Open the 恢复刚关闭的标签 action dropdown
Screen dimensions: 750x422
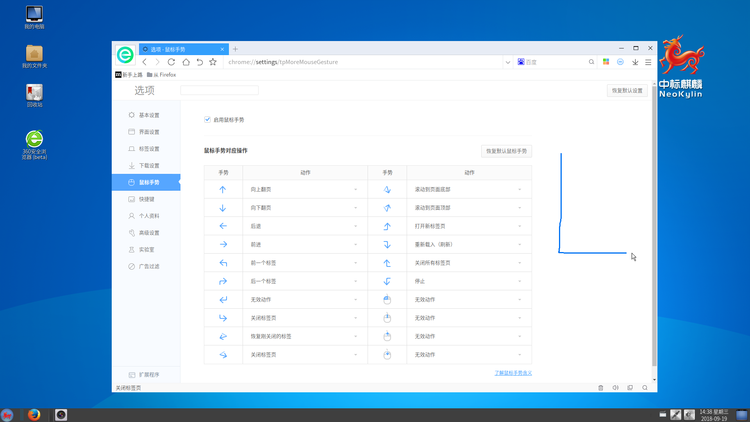(305, 336)
